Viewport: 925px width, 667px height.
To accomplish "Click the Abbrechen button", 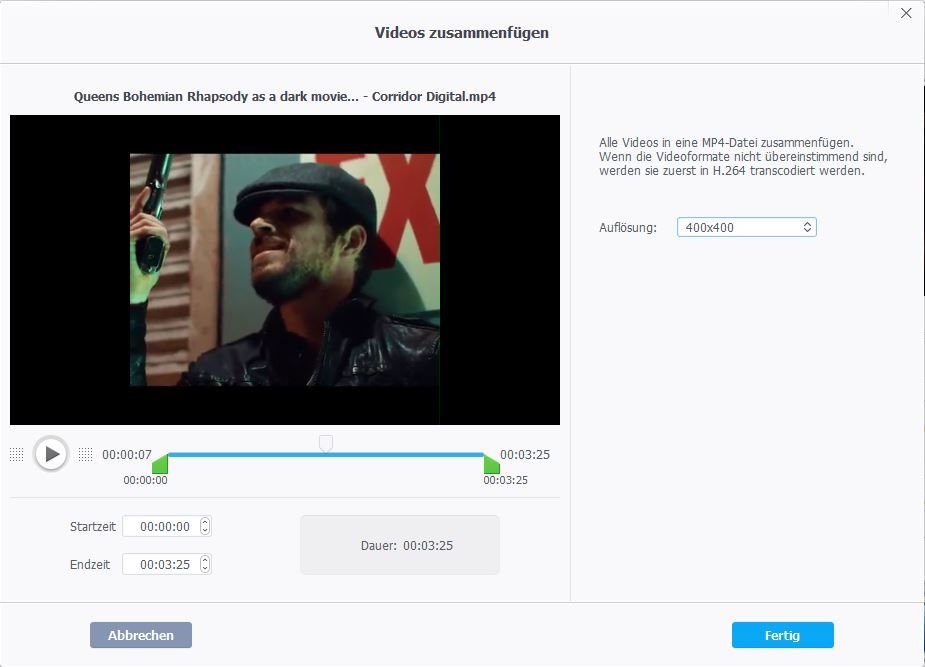I will click(x=141, y=635).
